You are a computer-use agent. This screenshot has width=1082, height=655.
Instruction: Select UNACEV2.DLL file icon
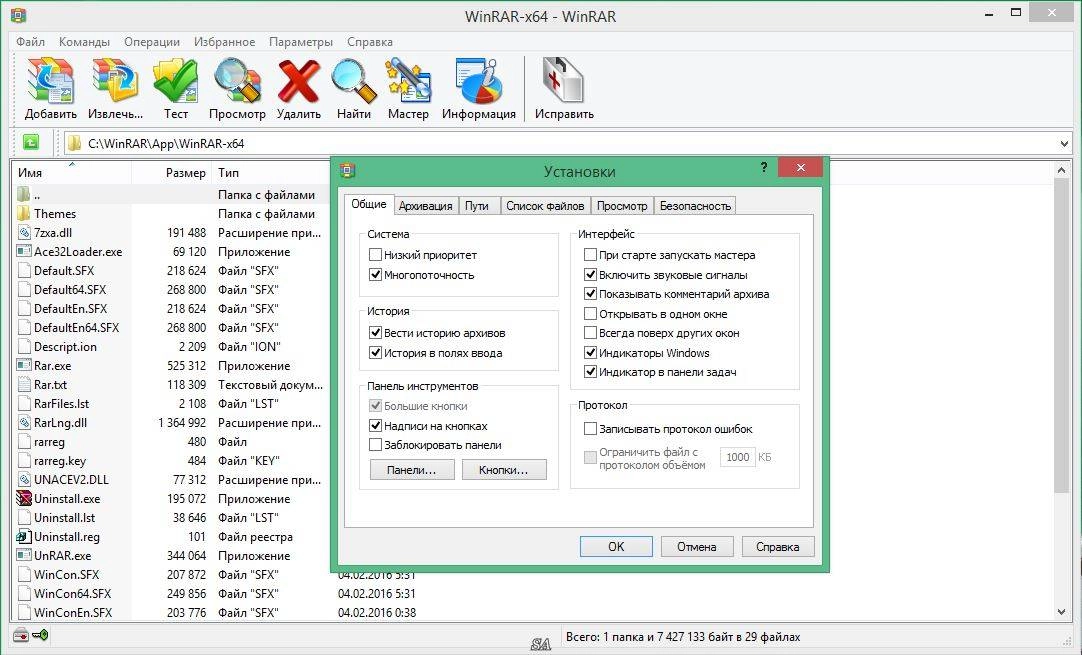(x=23, y=479)
